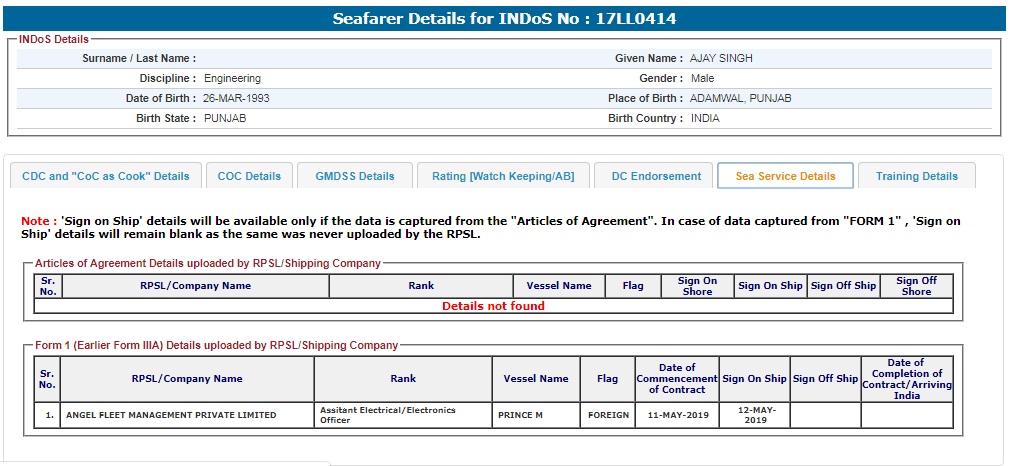Click the FOREIGN flag cell
Image resolution: width=1025 pixels, height=466 pixels.
(607, 415)
